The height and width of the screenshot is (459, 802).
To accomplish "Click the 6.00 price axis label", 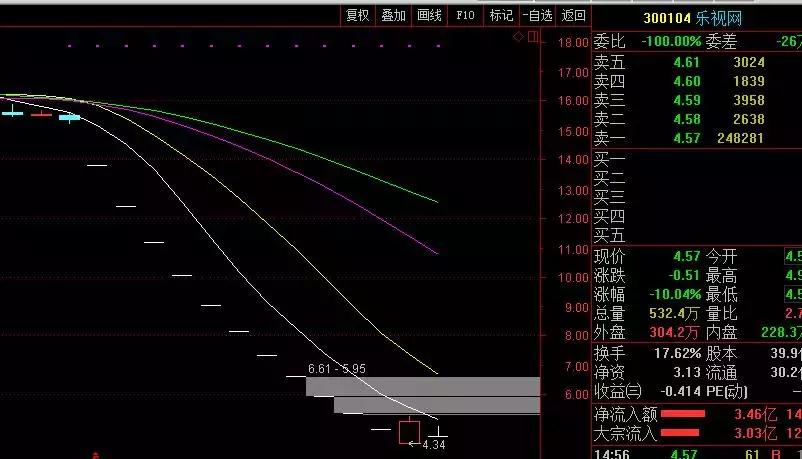I will tap(576, 395).
